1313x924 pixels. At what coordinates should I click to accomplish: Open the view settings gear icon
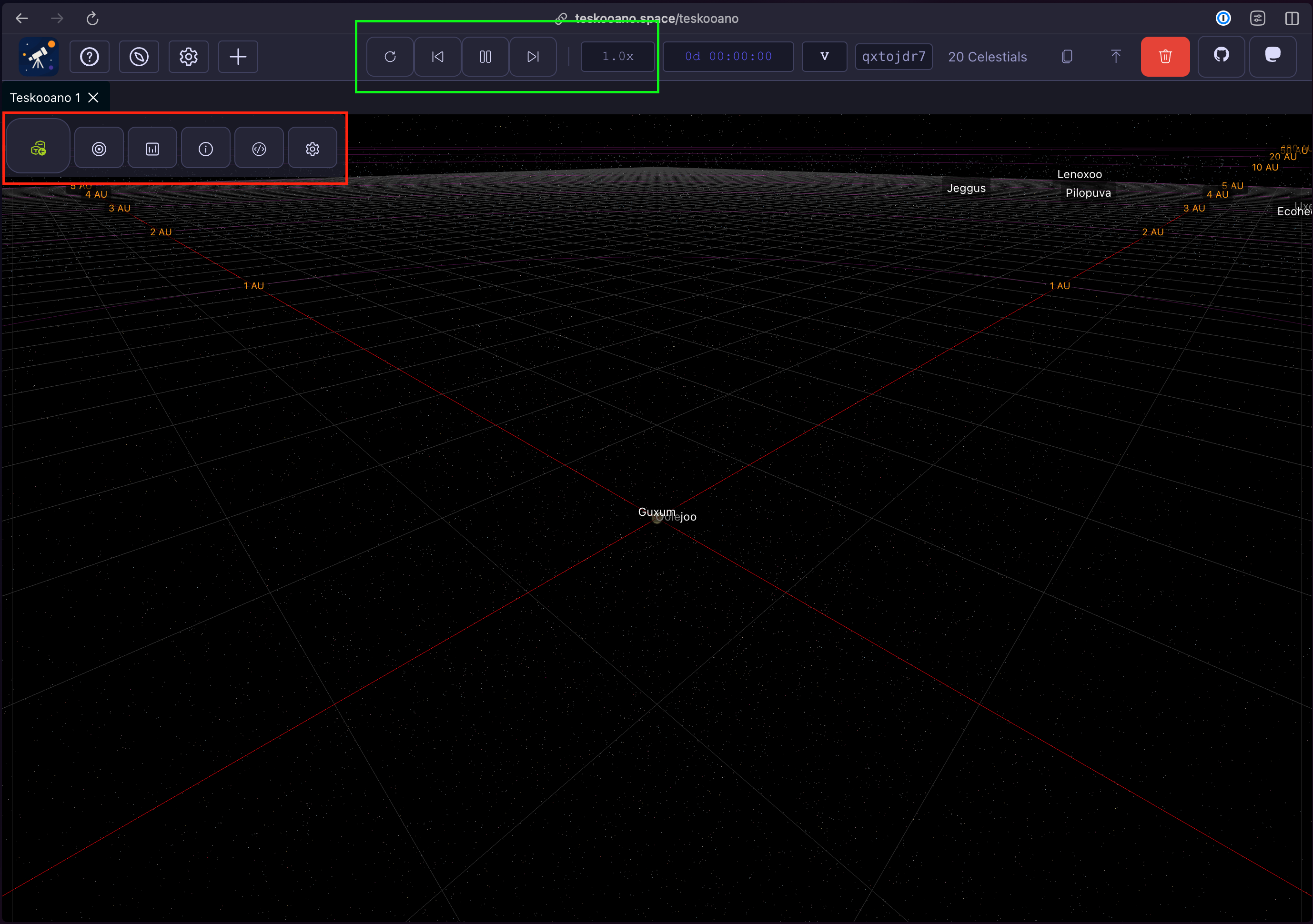(x=312, y=149)
